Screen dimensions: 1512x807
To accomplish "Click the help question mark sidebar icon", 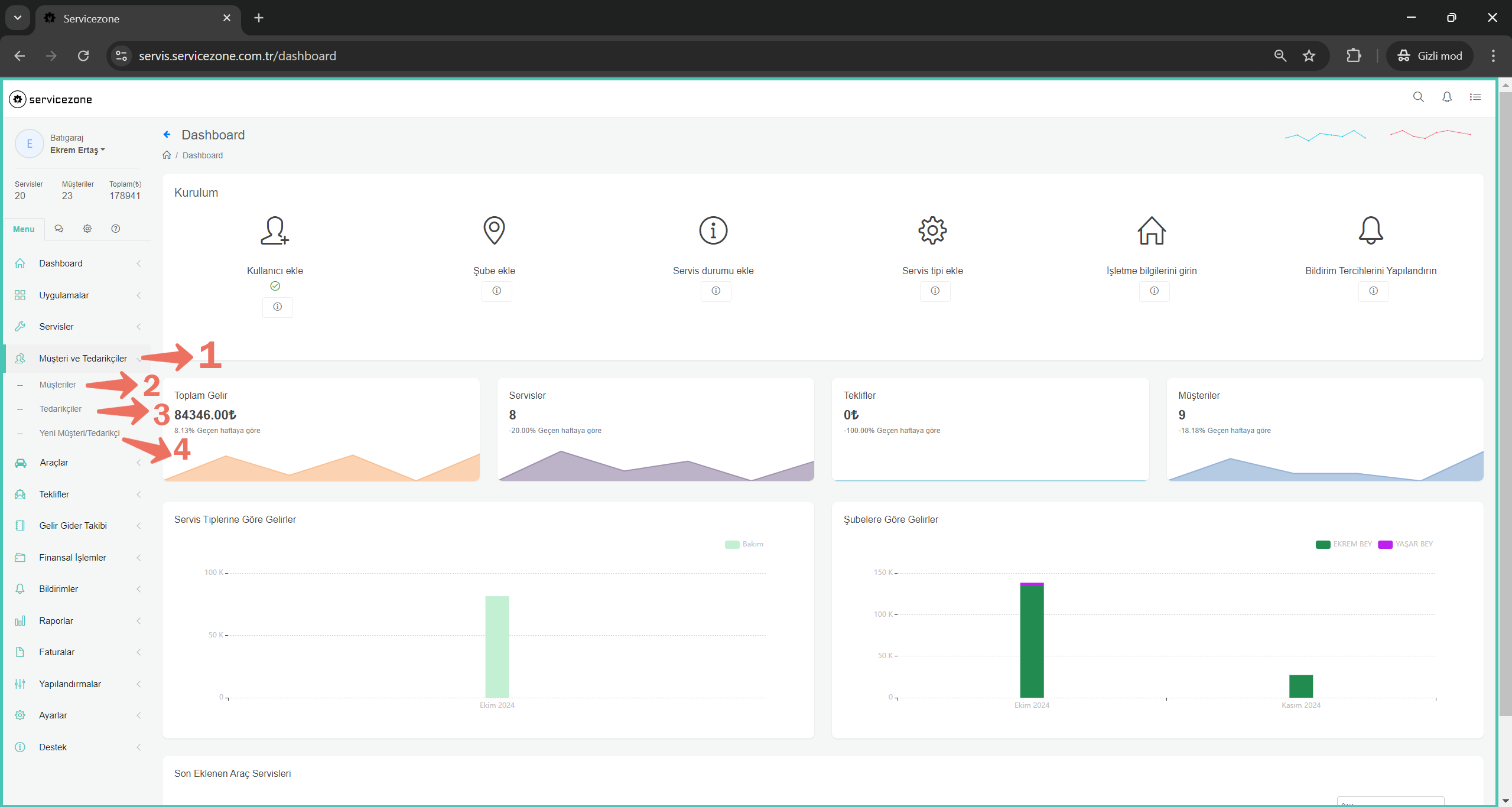I will [116, 229].
